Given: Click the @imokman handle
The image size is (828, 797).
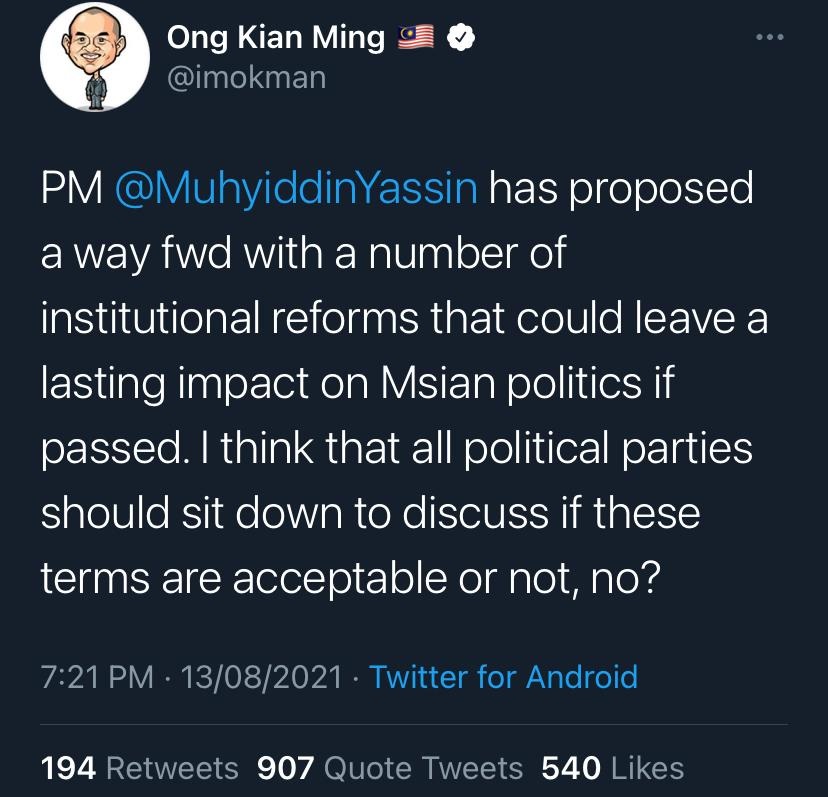Looking at the screenshot, I should tap(247, 78).
